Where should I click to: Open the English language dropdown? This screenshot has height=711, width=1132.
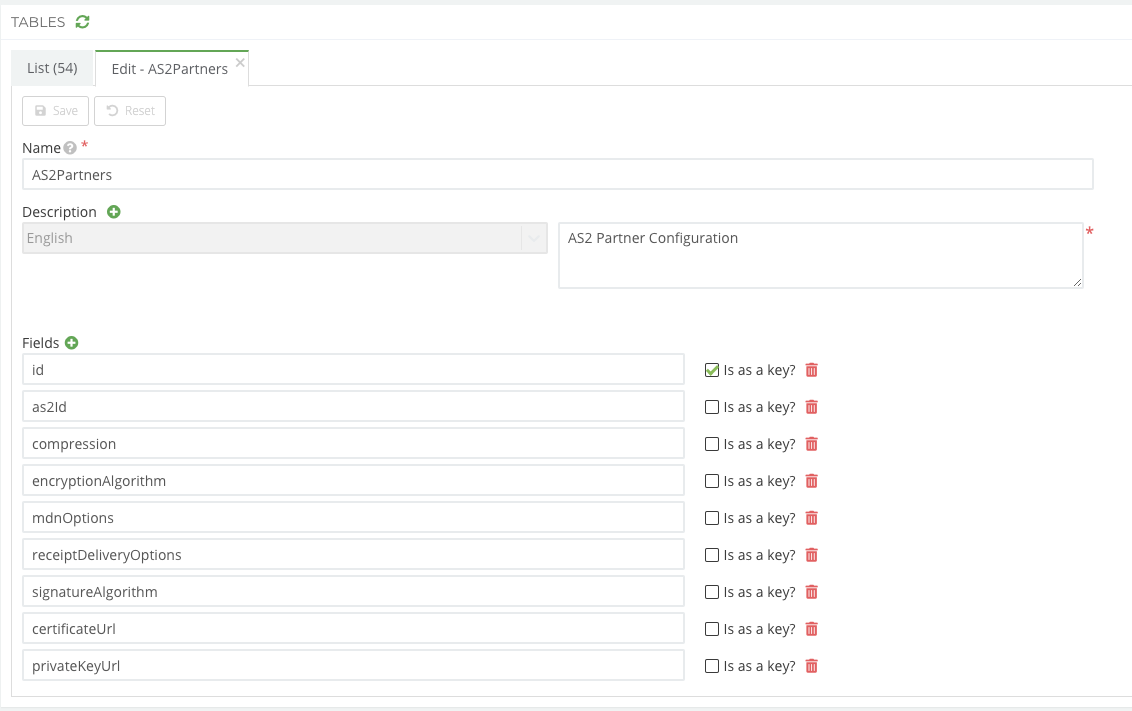284,238
